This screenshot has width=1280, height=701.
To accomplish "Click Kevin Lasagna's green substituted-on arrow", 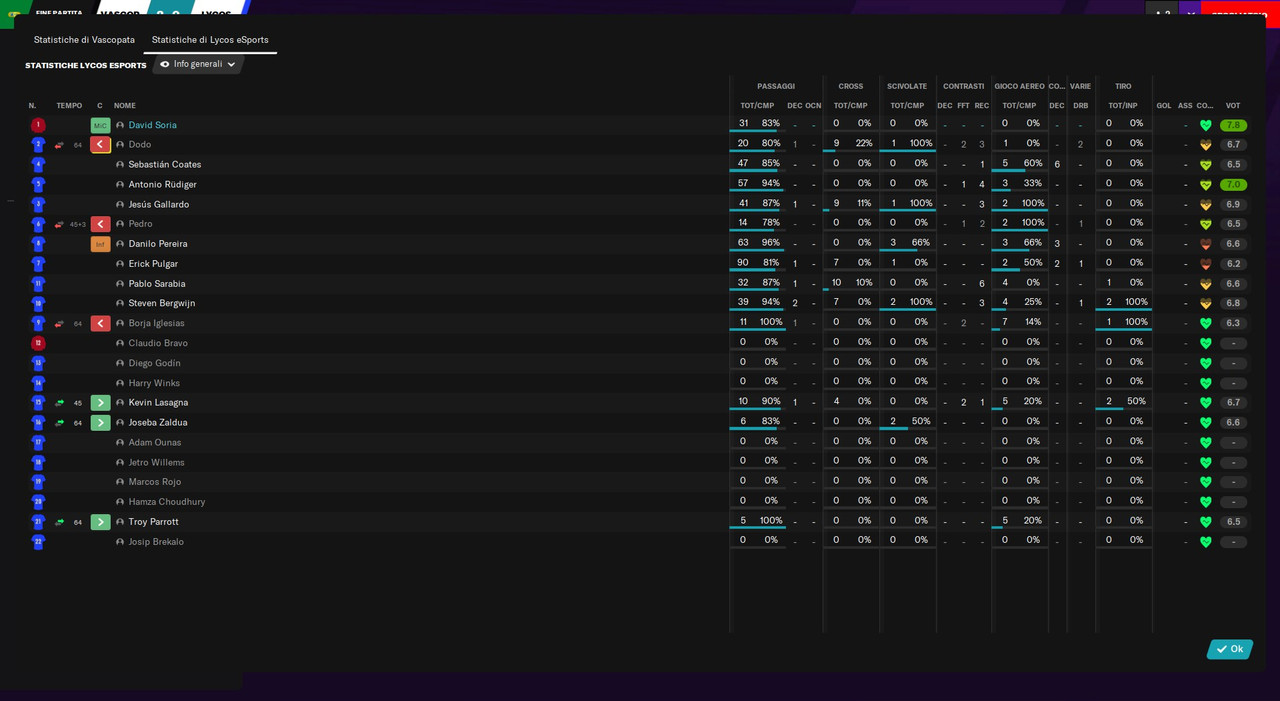I will pyautogui.click(x=100, y=403).
